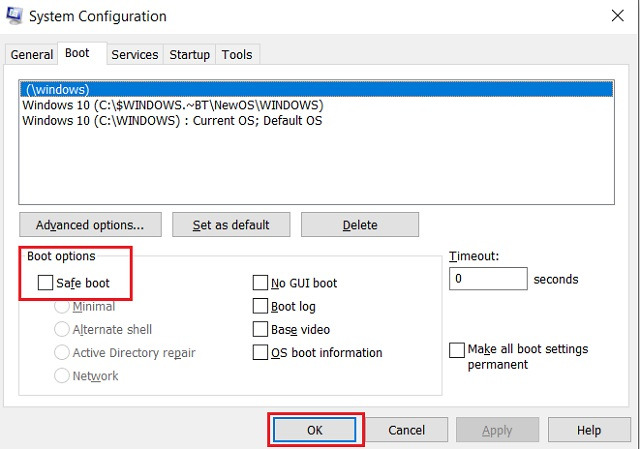This screenshot has width=640, height=449.
Task: Open Help for System Configuration
Action: pos(589,430)
